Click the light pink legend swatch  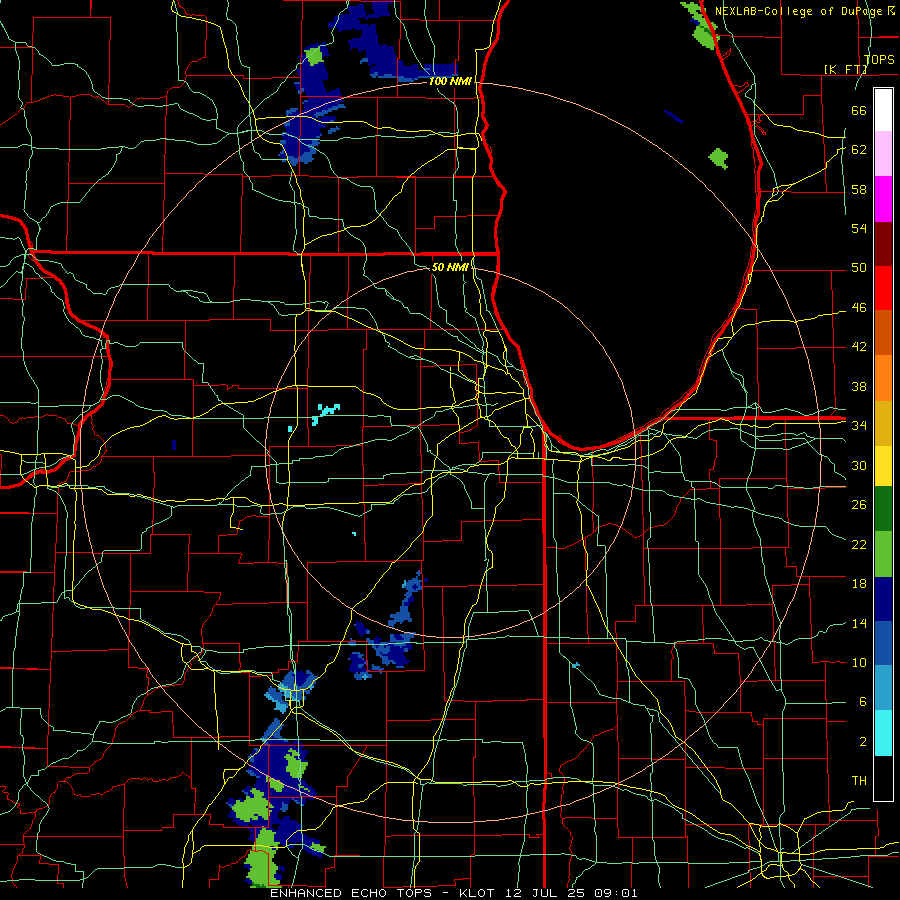tap(883, 154)
